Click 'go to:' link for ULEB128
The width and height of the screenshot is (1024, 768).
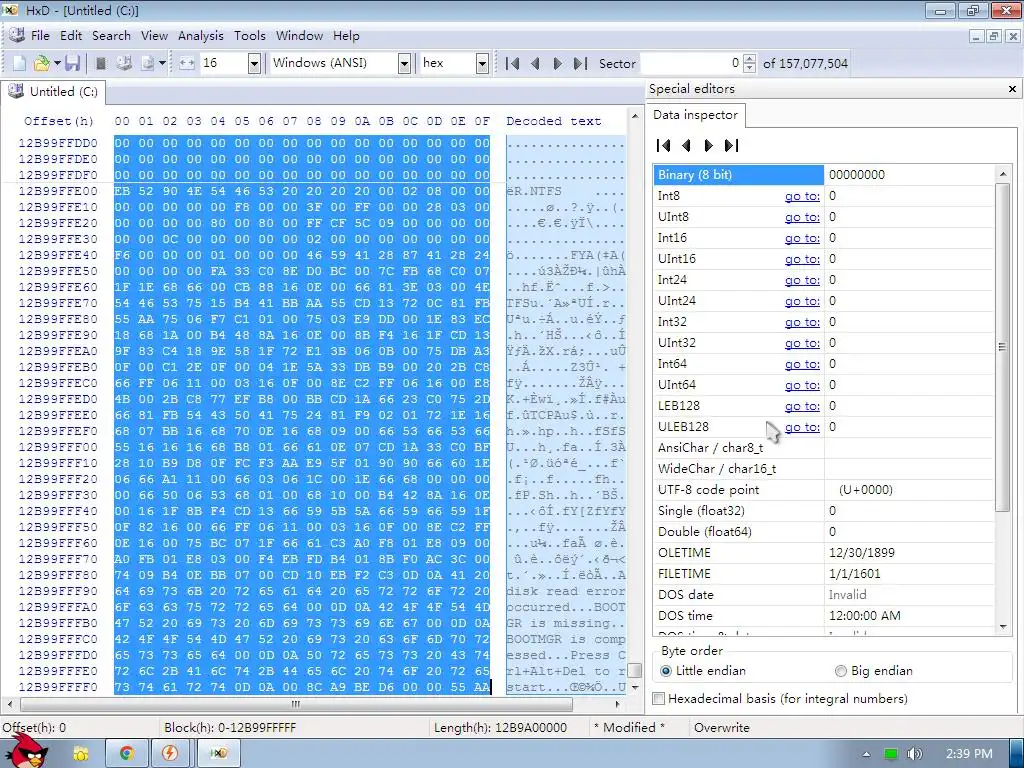tap(802, 426)
